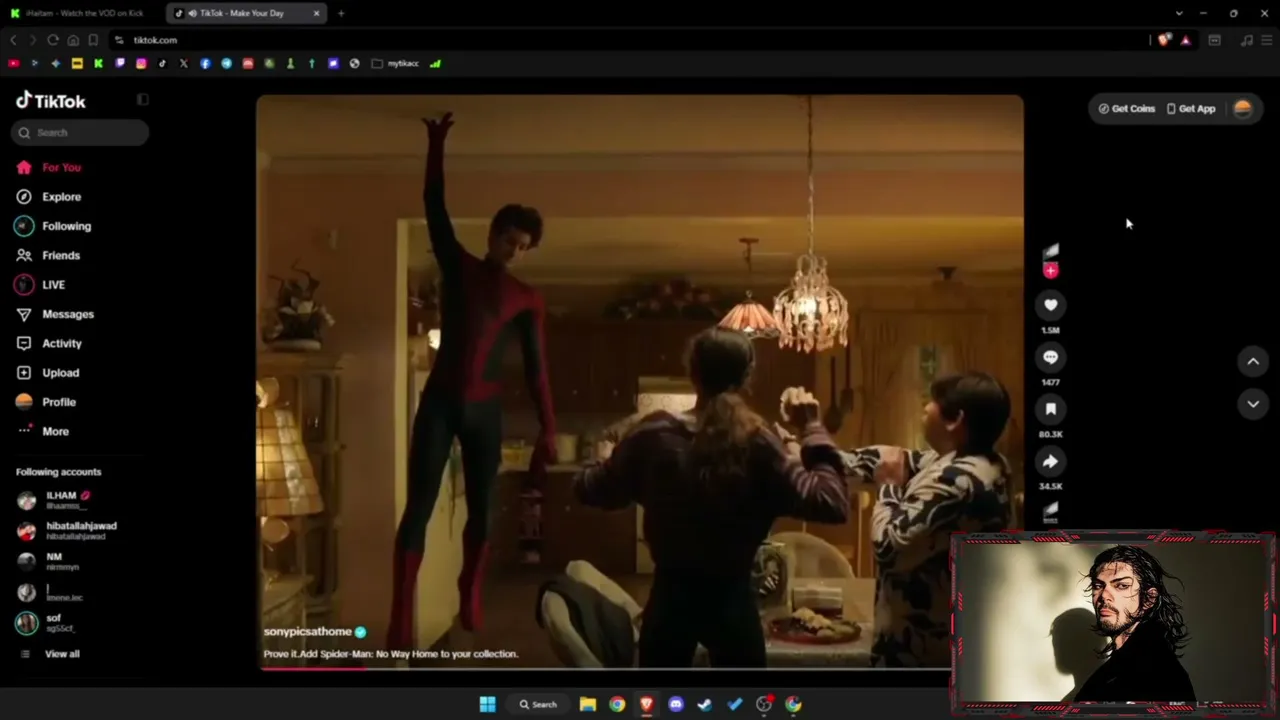Viewport: 1280px width, 720px height.
Task: Click the Get Coins button
Action: pyautogui.click(x=1127, y=109)
